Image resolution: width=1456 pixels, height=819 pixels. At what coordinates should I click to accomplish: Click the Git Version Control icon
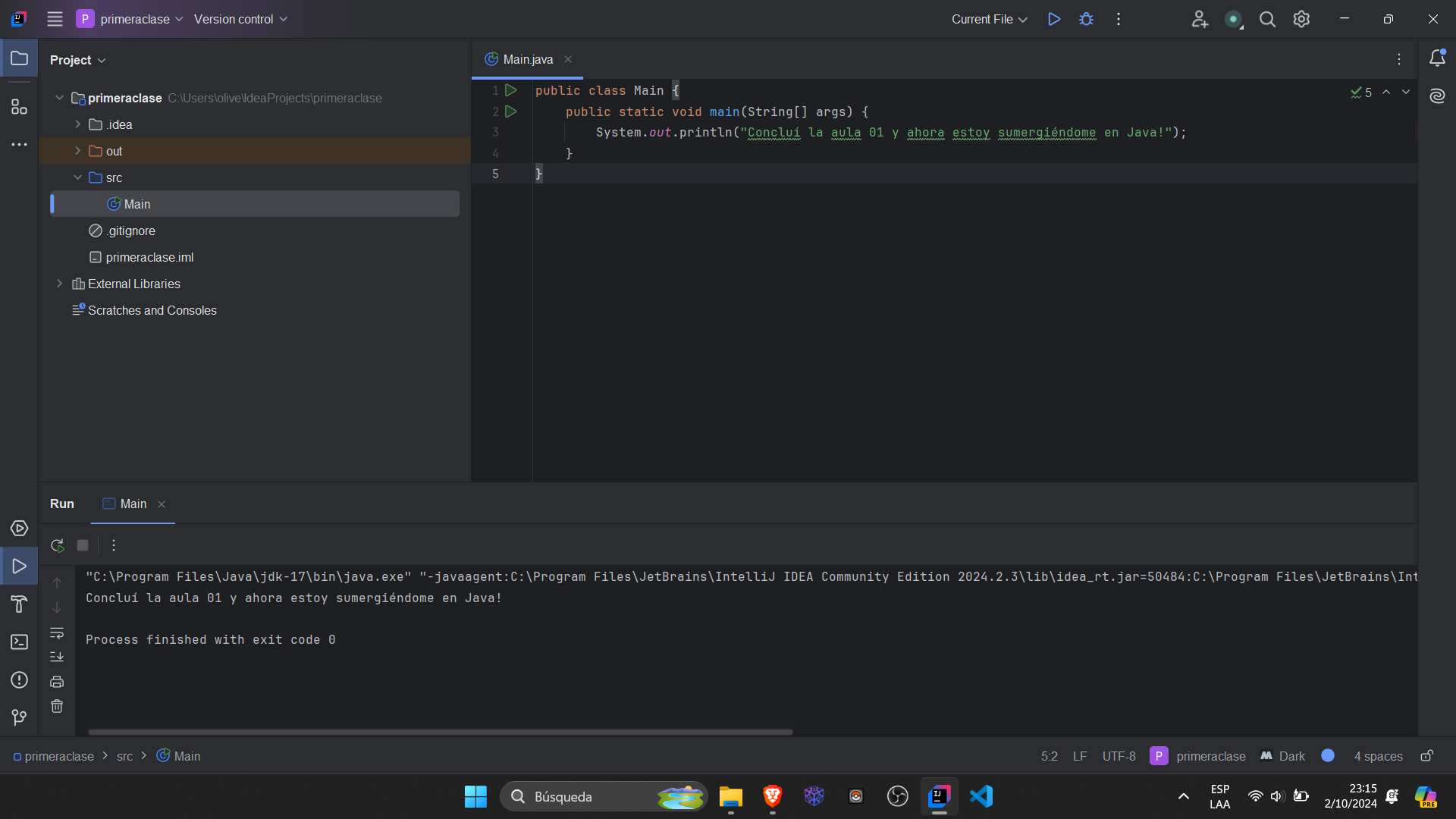[x=19, y=717]
